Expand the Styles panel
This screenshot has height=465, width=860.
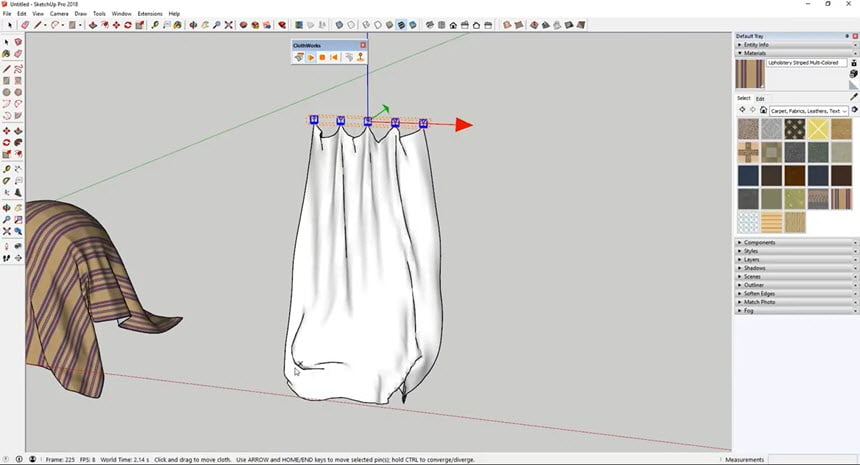coord(796,251)
